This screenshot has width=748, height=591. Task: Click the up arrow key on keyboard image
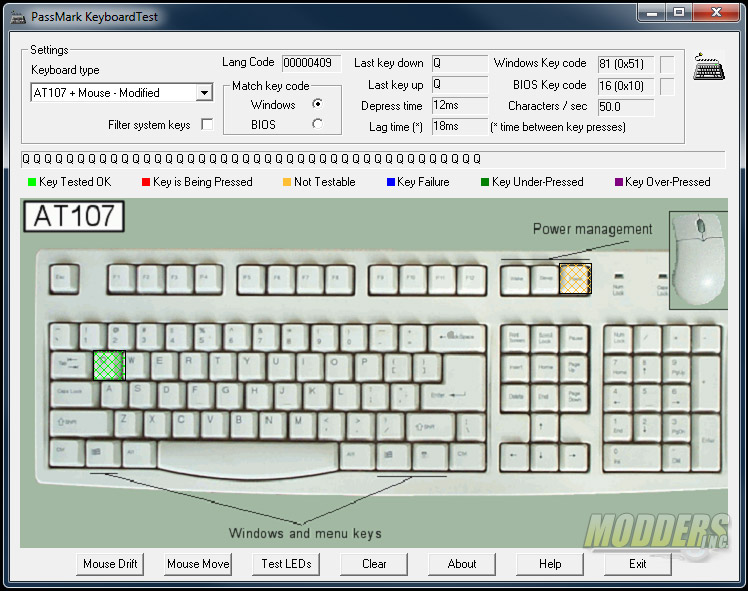click(544, 426)
